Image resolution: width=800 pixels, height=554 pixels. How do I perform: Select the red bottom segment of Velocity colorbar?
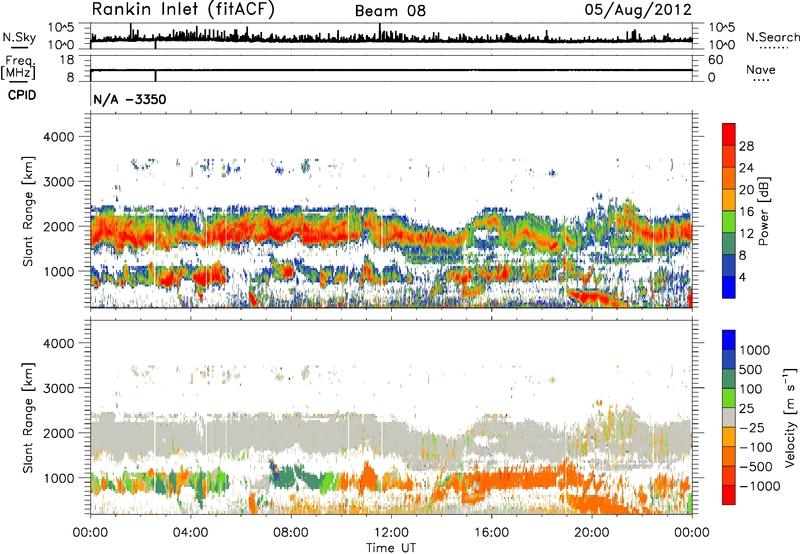coord(729,495)
